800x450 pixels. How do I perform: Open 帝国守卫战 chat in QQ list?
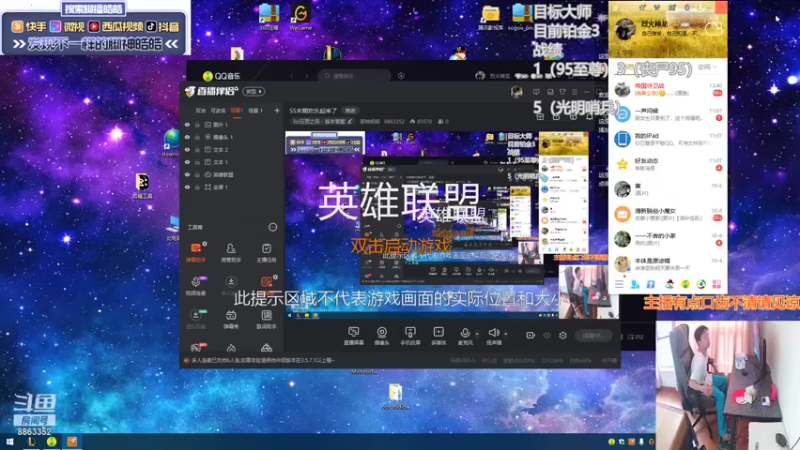coord(667,89)
